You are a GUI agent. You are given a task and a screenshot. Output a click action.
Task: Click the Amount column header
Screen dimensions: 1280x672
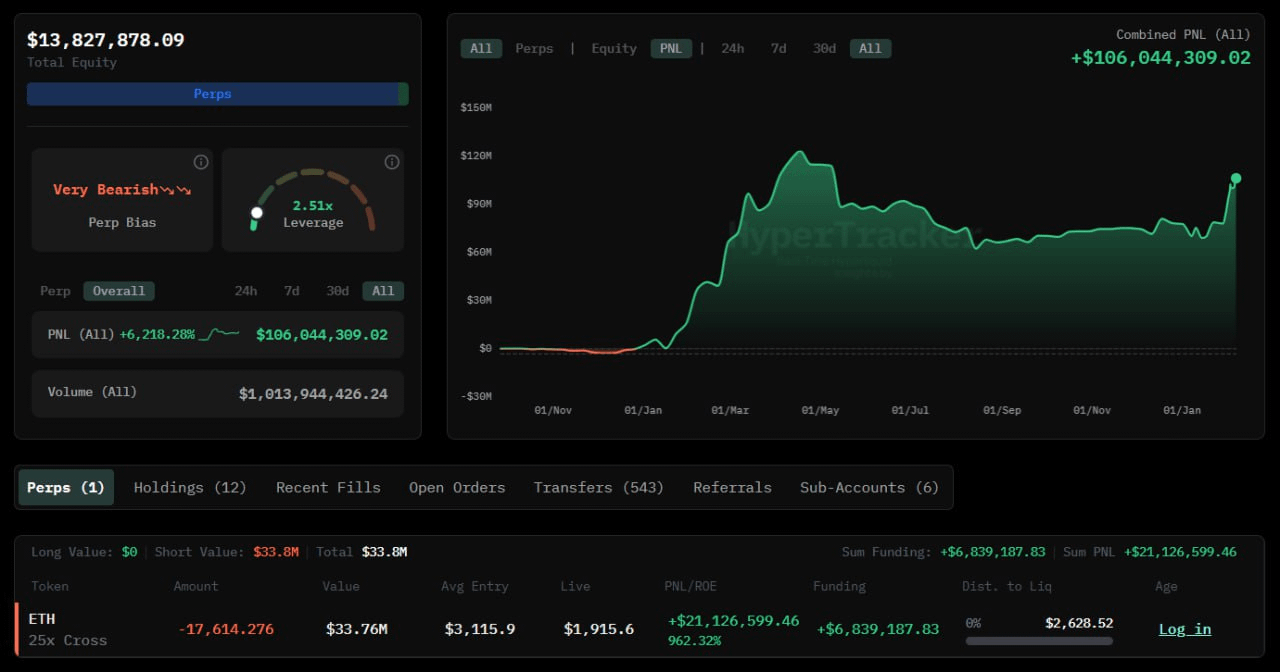[196, 586]
